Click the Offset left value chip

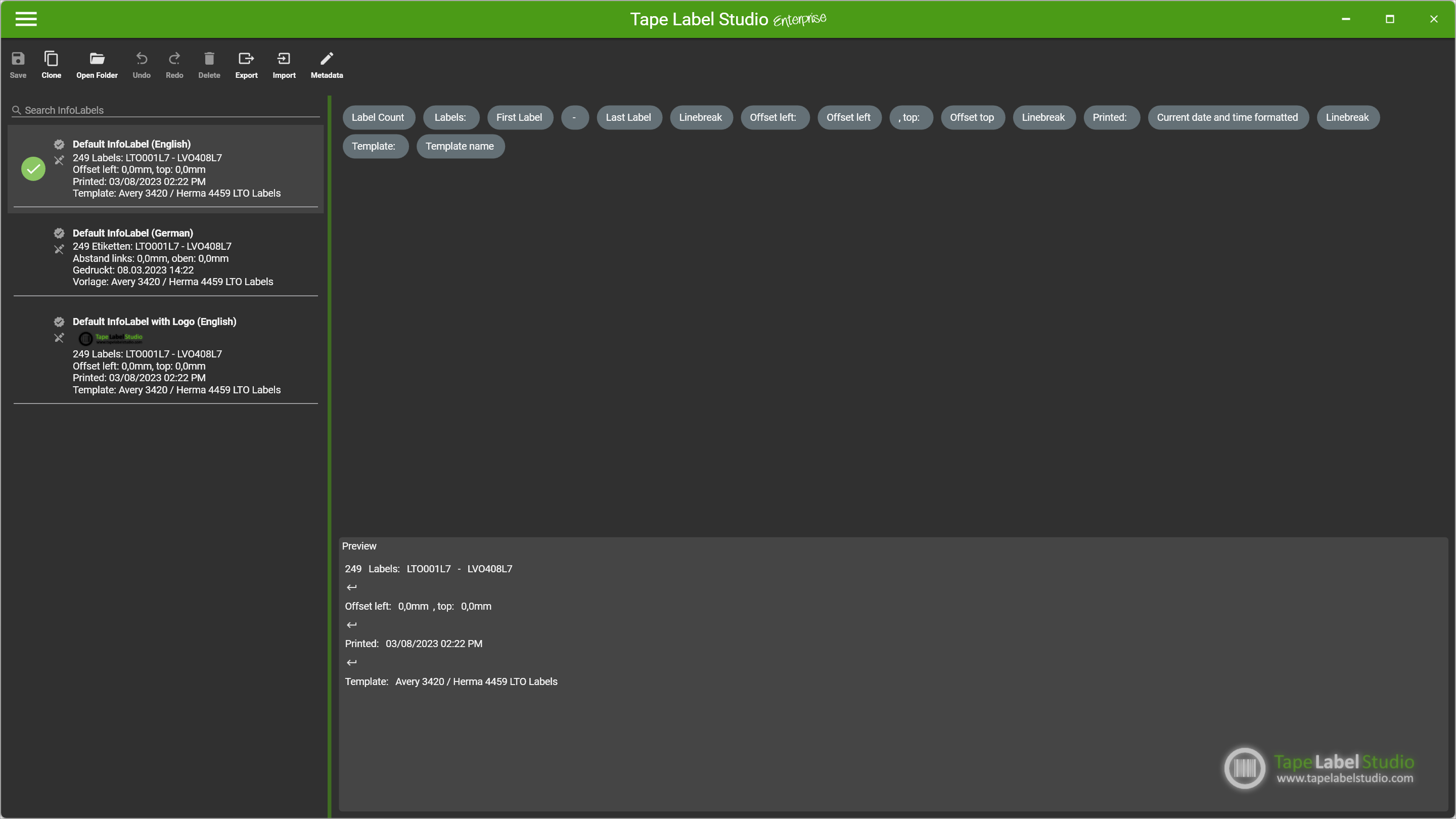tap(849, 118)
